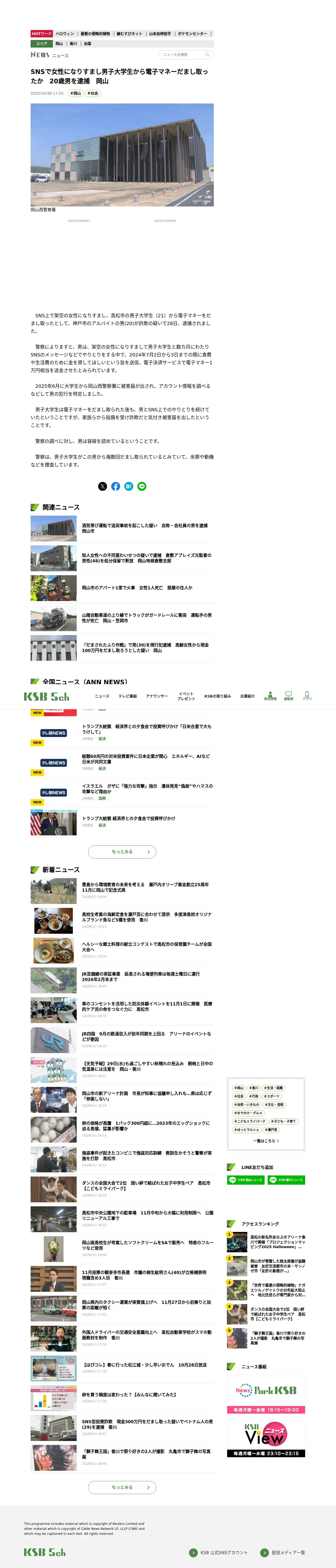Viewport: 336px width, 1568px height.
Task: Open 山本由伸投手 hot word link
Action: tap(160, 34)
